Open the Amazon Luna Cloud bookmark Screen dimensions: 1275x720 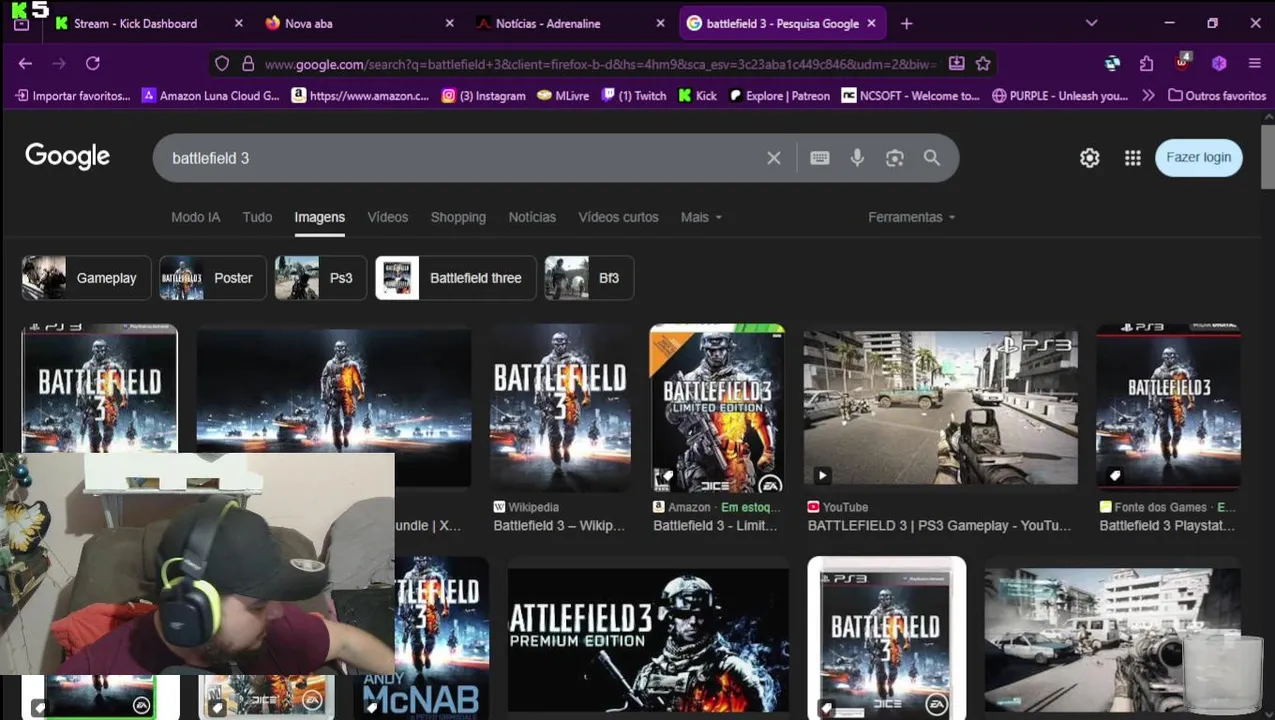[x=211, y=95]
